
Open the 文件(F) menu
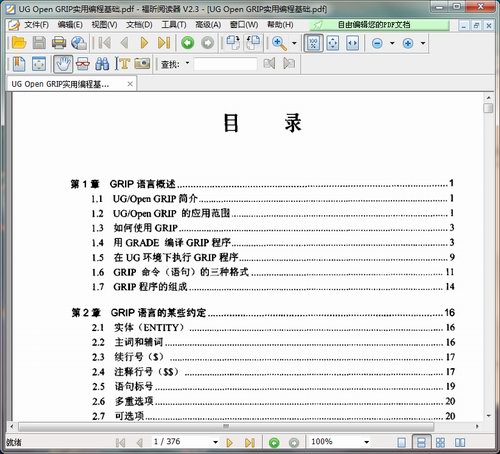[x=36, y=25]
